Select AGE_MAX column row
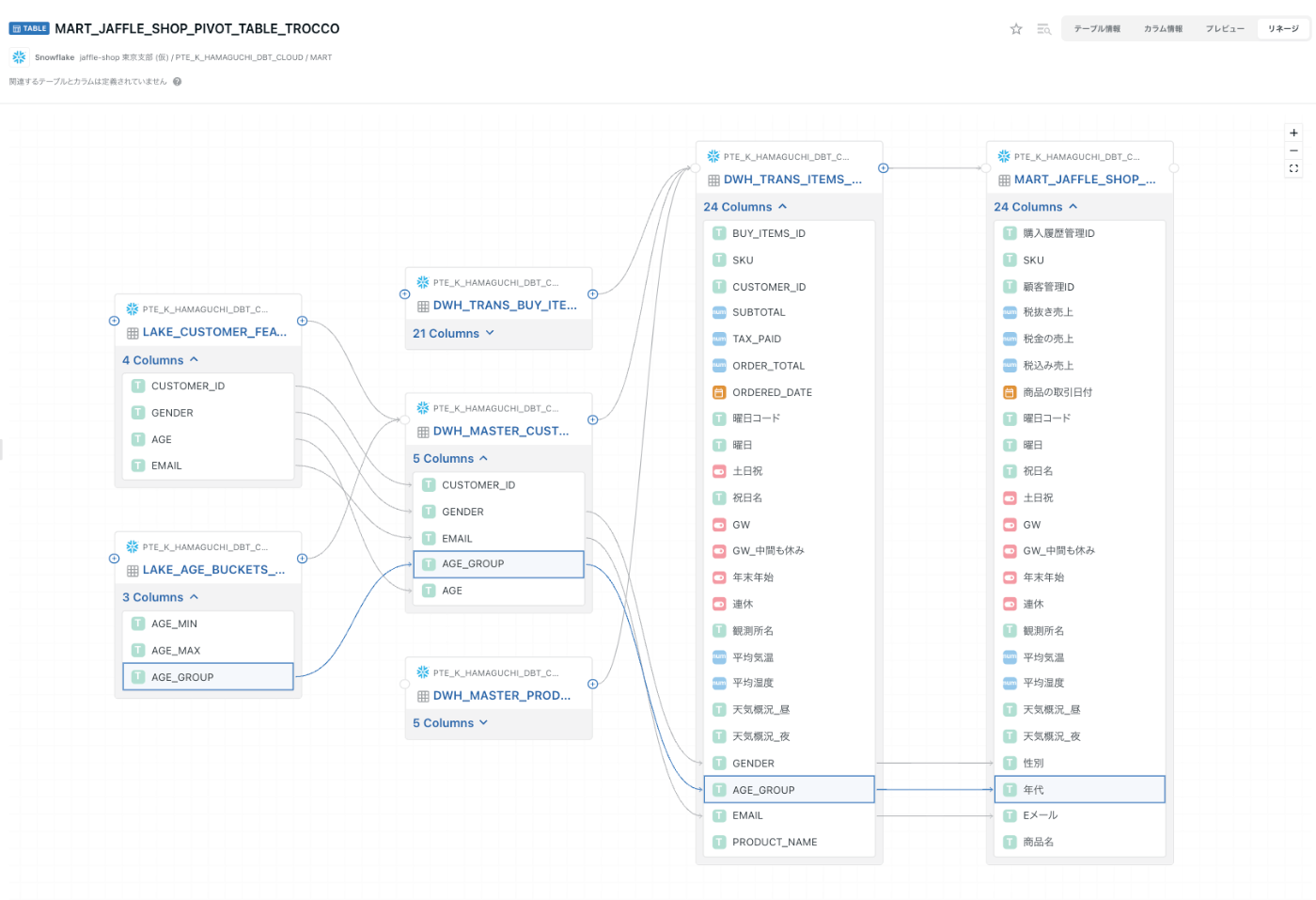This screenshot has height=900, width=1316. coord(208,651)
